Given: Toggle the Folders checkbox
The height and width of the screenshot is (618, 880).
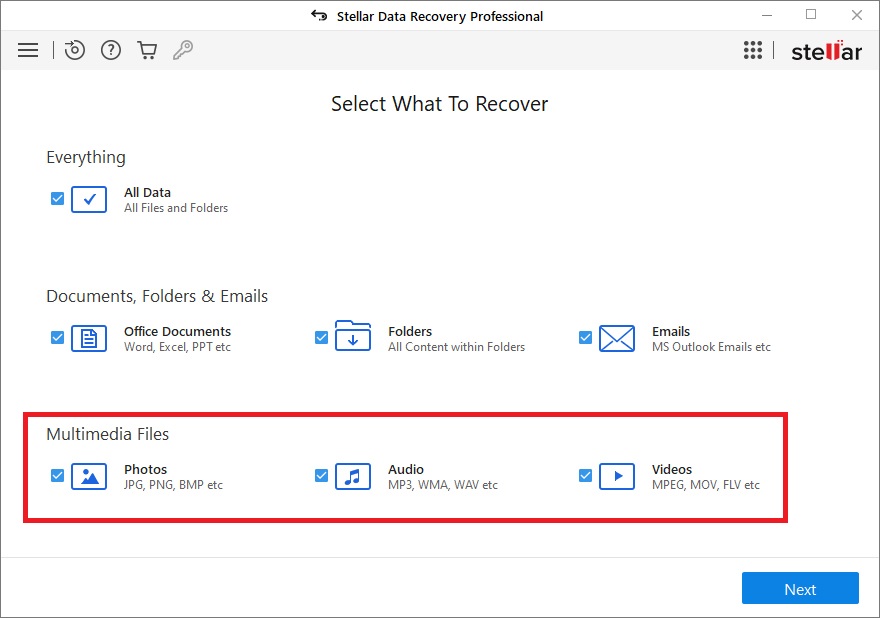Looking at the screenshot, I should 321,337.
